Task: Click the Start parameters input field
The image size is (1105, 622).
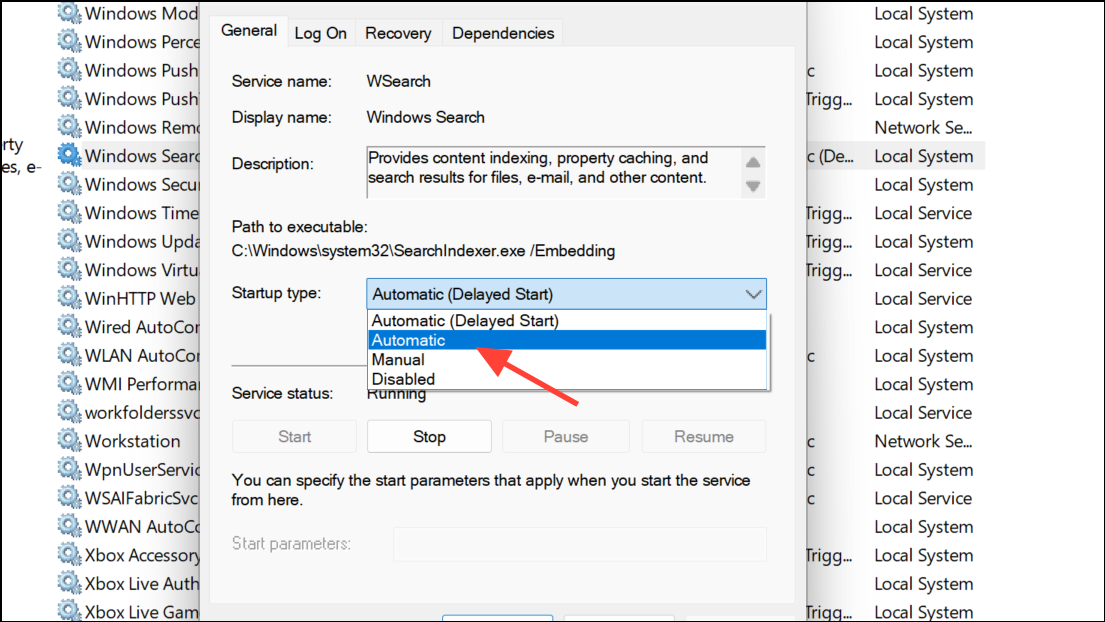Action: (x=579, y=544)
